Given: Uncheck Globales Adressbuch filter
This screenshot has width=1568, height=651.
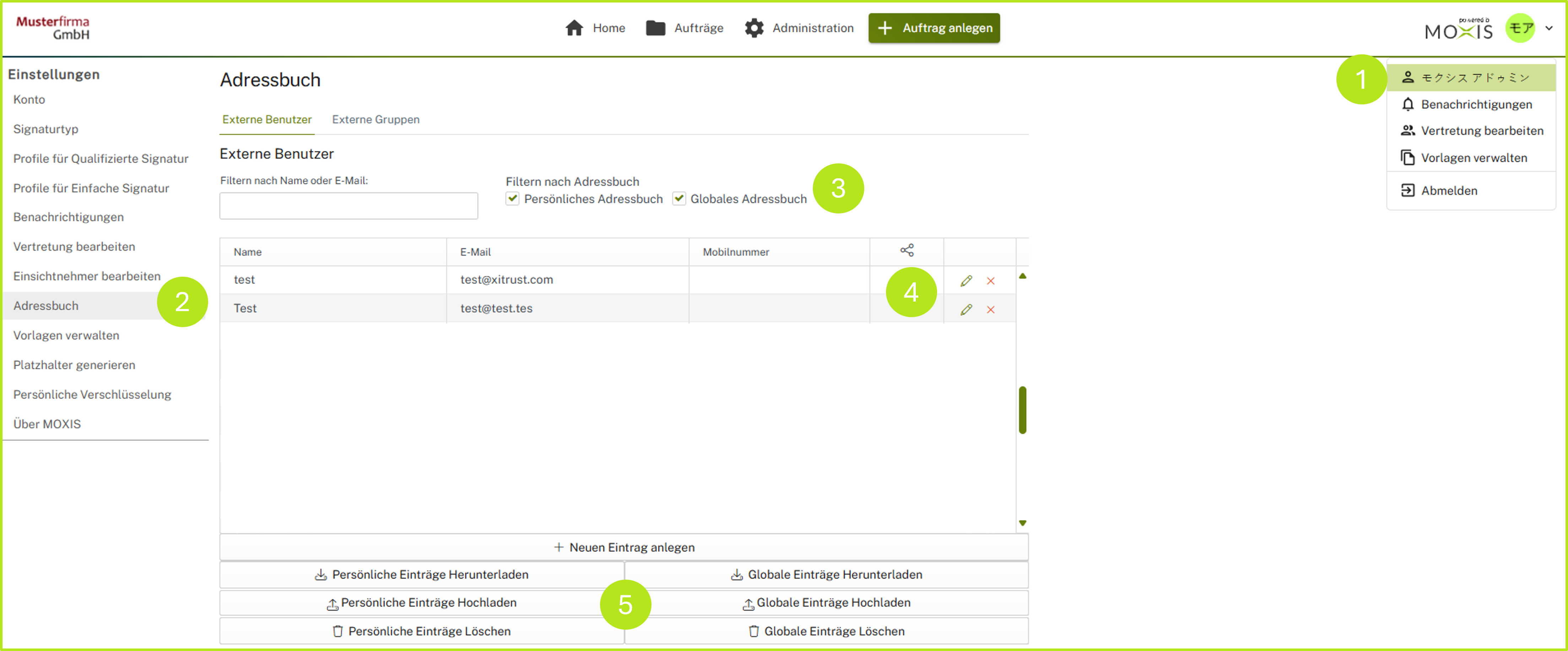Looking at the screenshot, I should (679, 198).
